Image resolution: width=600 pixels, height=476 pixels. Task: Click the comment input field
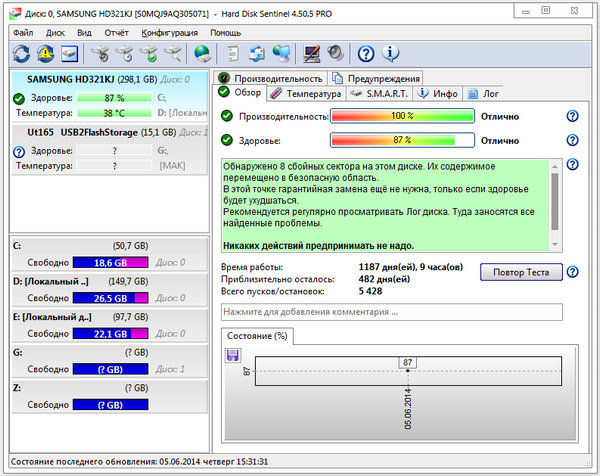pos(392,313)
